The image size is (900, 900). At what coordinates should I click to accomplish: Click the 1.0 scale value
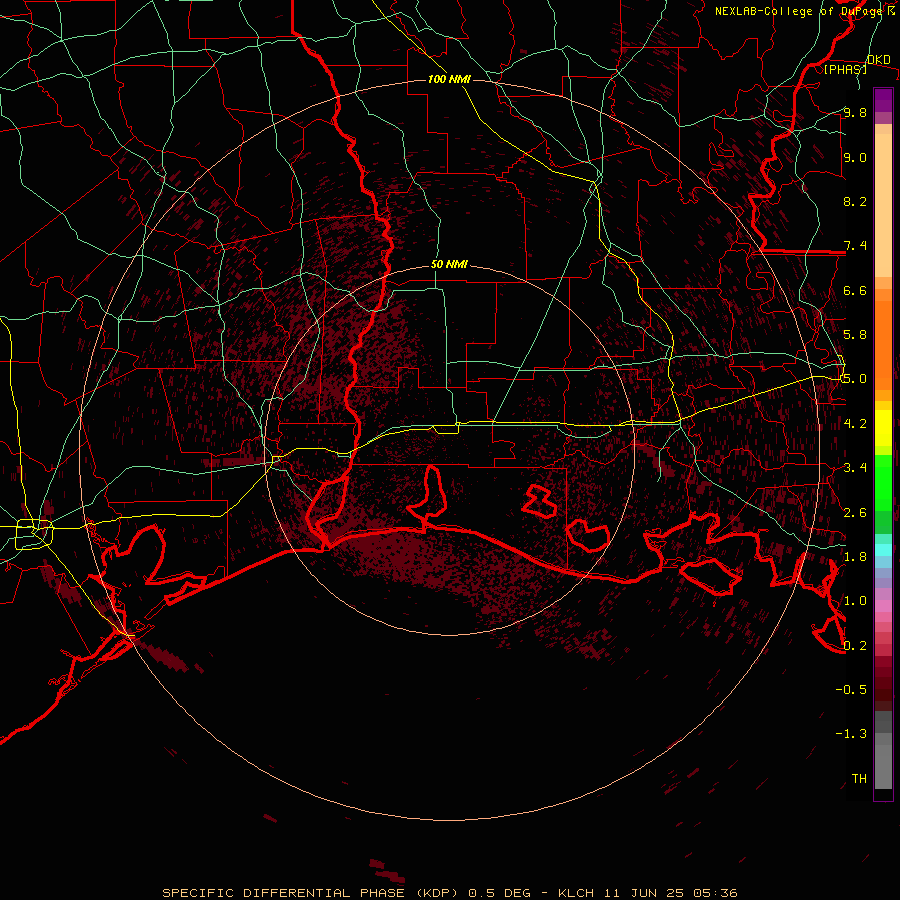(855, 601)
